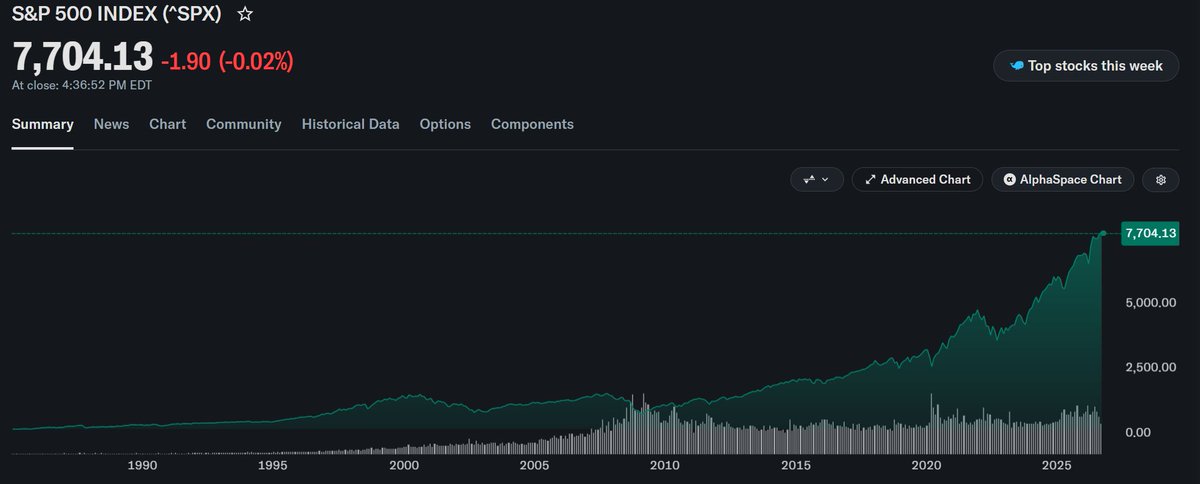Switch to the Chart tab
This screenshot has height=484, width=1200.
coord(167,124)
